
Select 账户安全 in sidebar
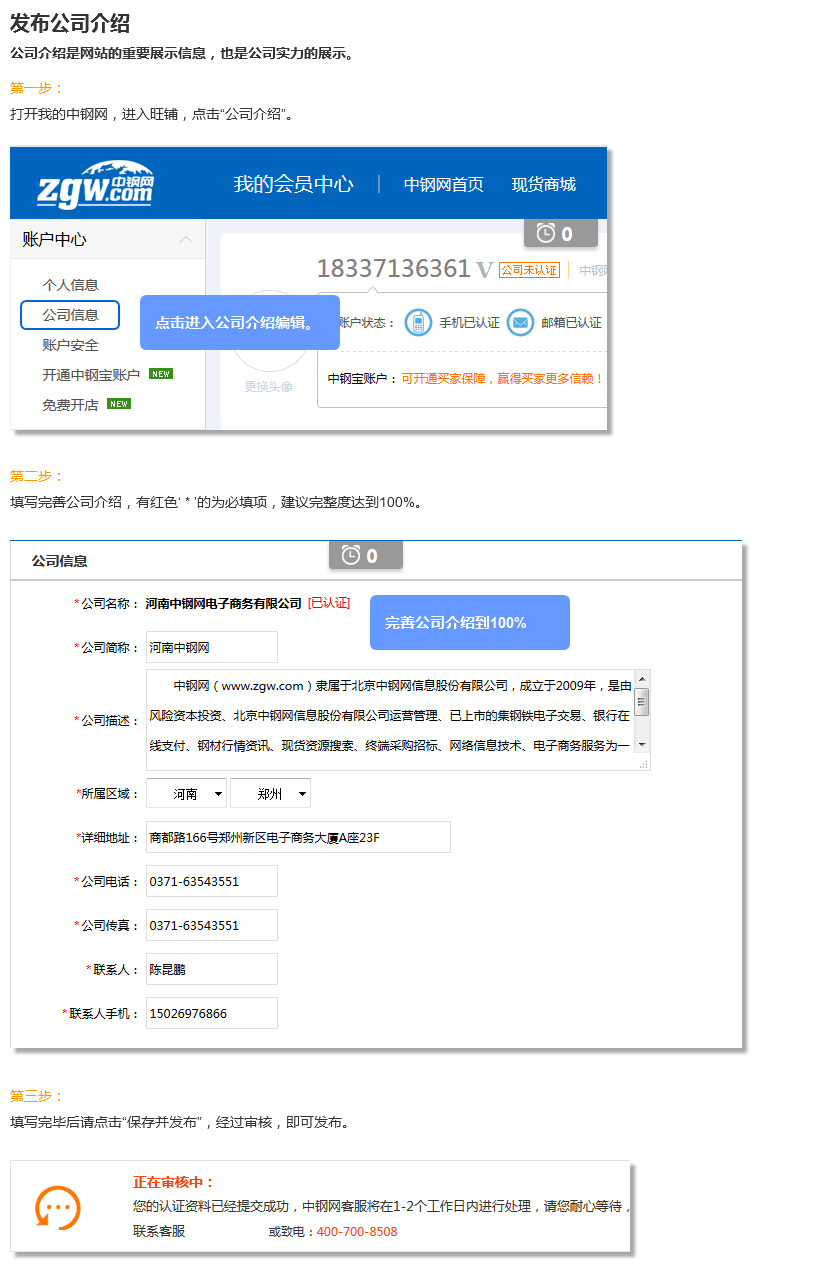point(70,345)
